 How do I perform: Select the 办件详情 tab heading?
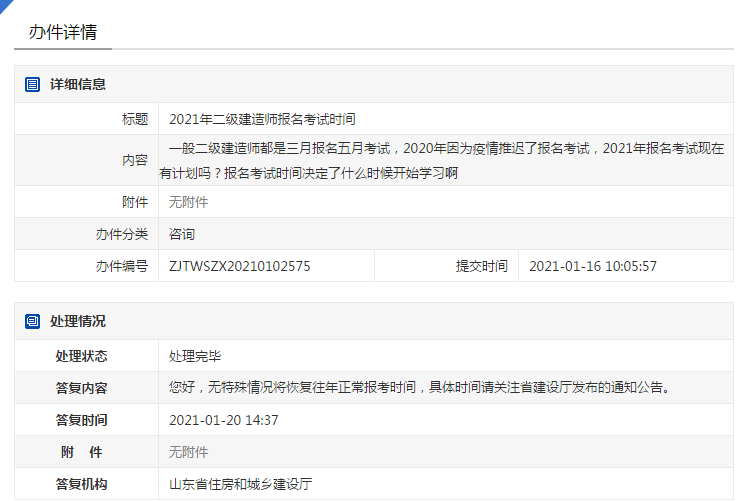[63, 32]
